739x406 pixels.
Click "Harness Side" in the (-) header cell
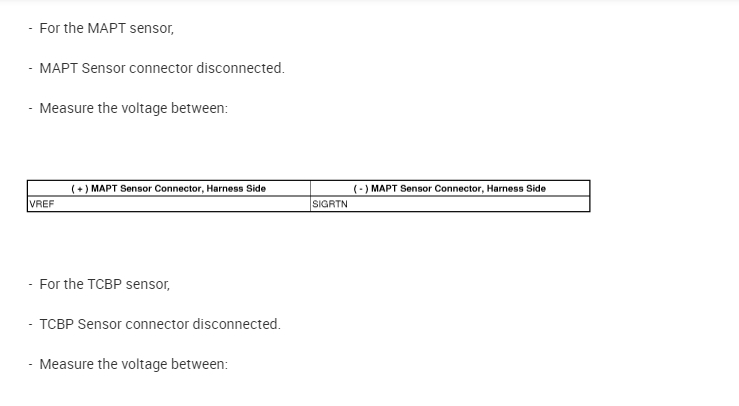pos(516,188)
